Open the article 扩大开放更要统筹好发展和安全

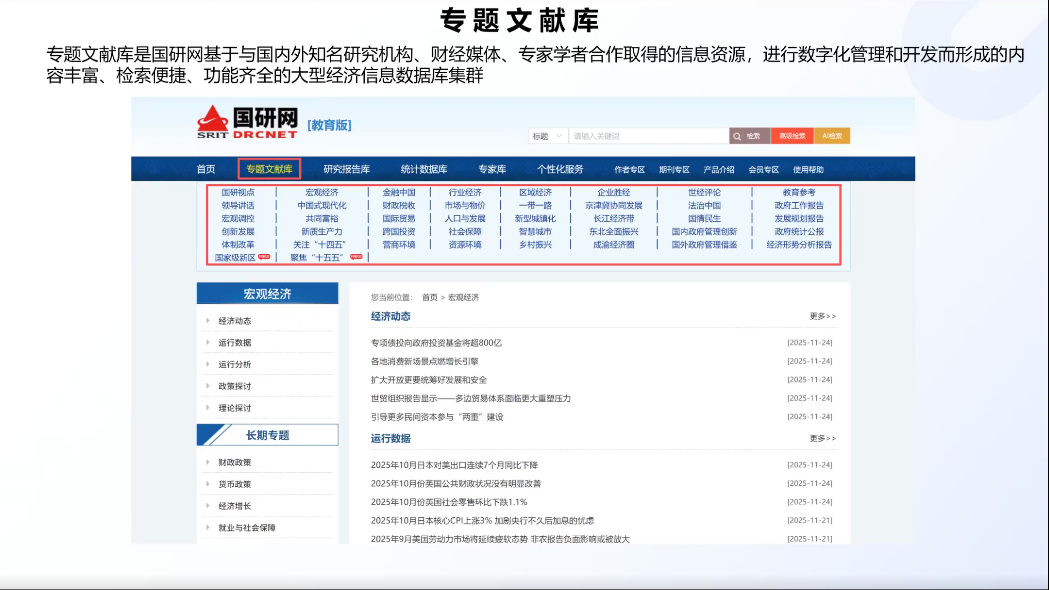[428, 380]
